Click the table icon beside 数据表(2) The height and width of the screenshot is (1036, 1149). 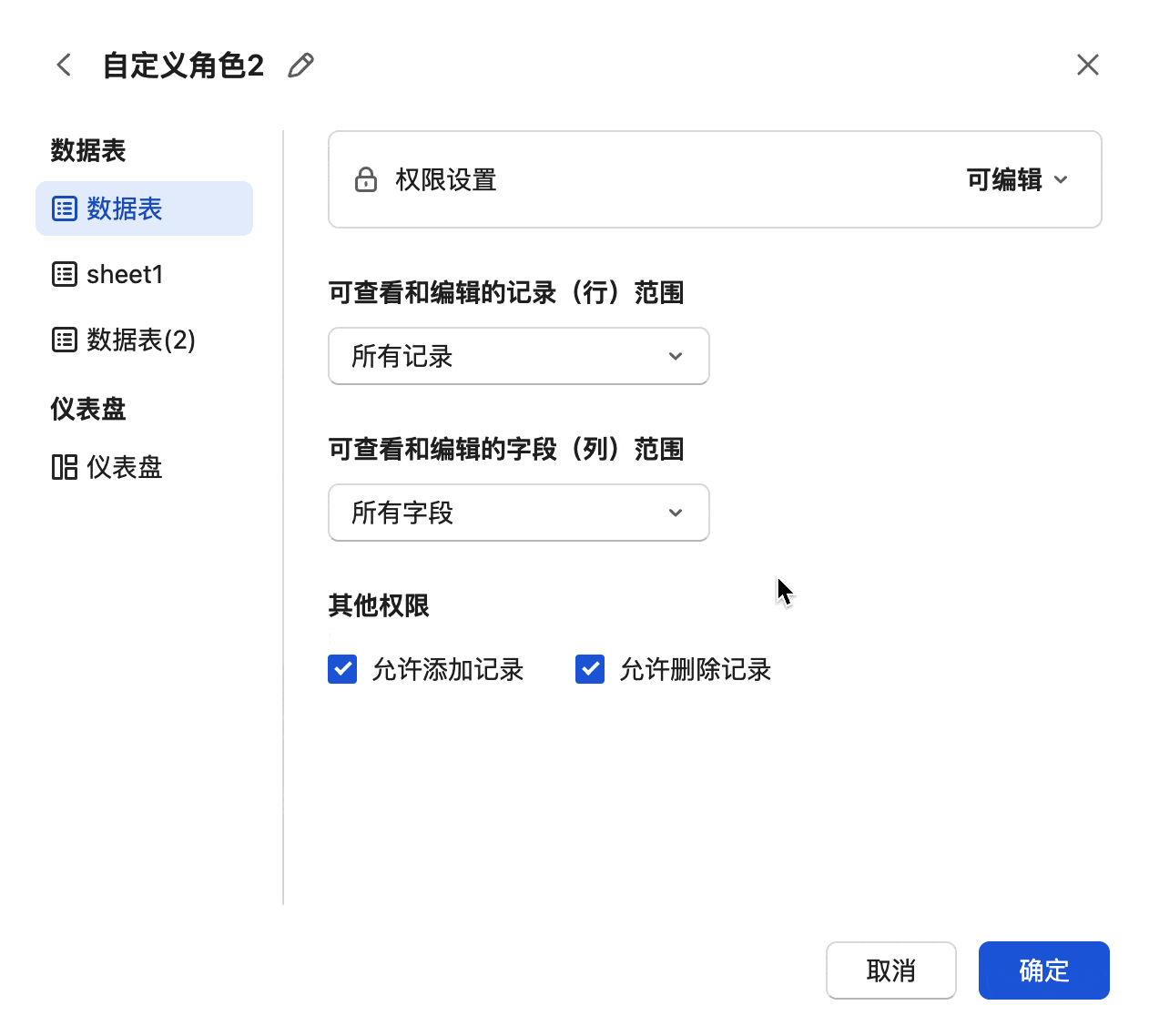point(65,340)
